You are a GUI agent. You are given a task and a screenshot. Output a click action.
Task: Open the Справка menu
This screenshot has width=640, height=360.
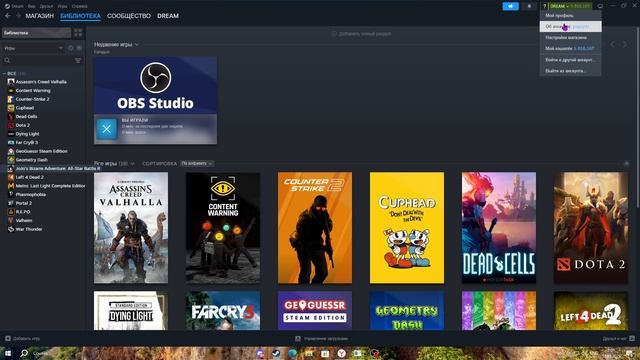79,6
